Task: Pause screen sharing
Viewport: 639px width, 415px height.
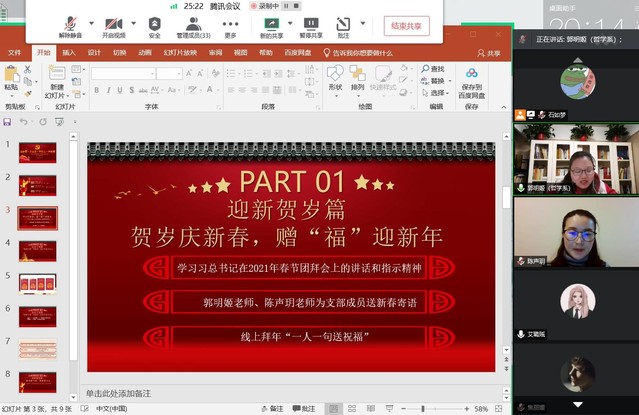Action: point(311,23)
